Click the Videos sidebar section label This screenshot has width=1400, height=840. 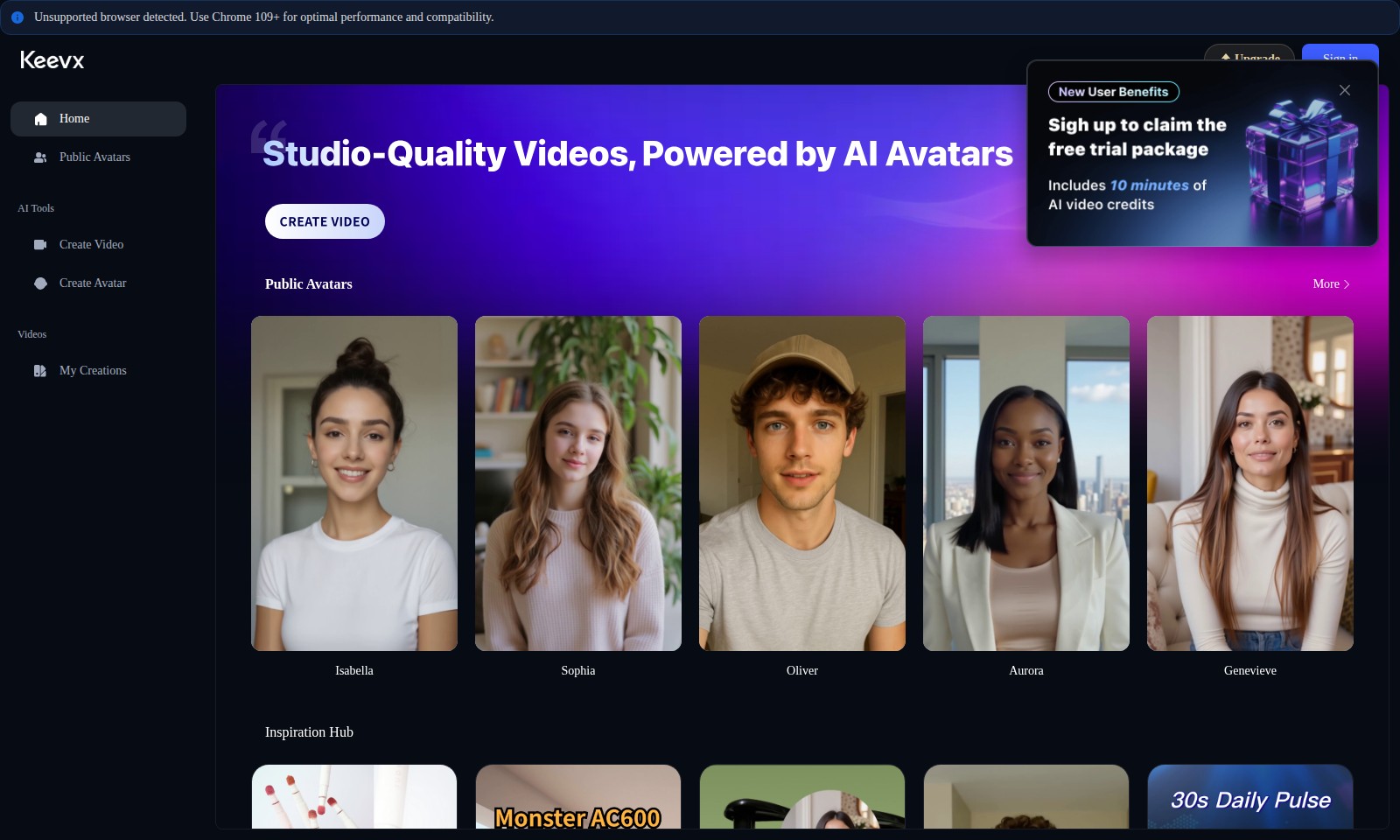coord(32,334)
